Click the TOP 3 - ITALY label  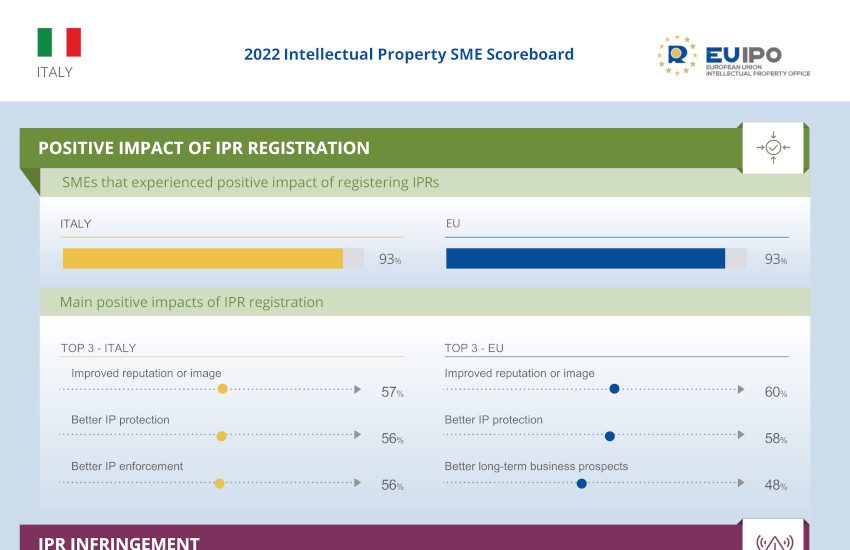98,348
